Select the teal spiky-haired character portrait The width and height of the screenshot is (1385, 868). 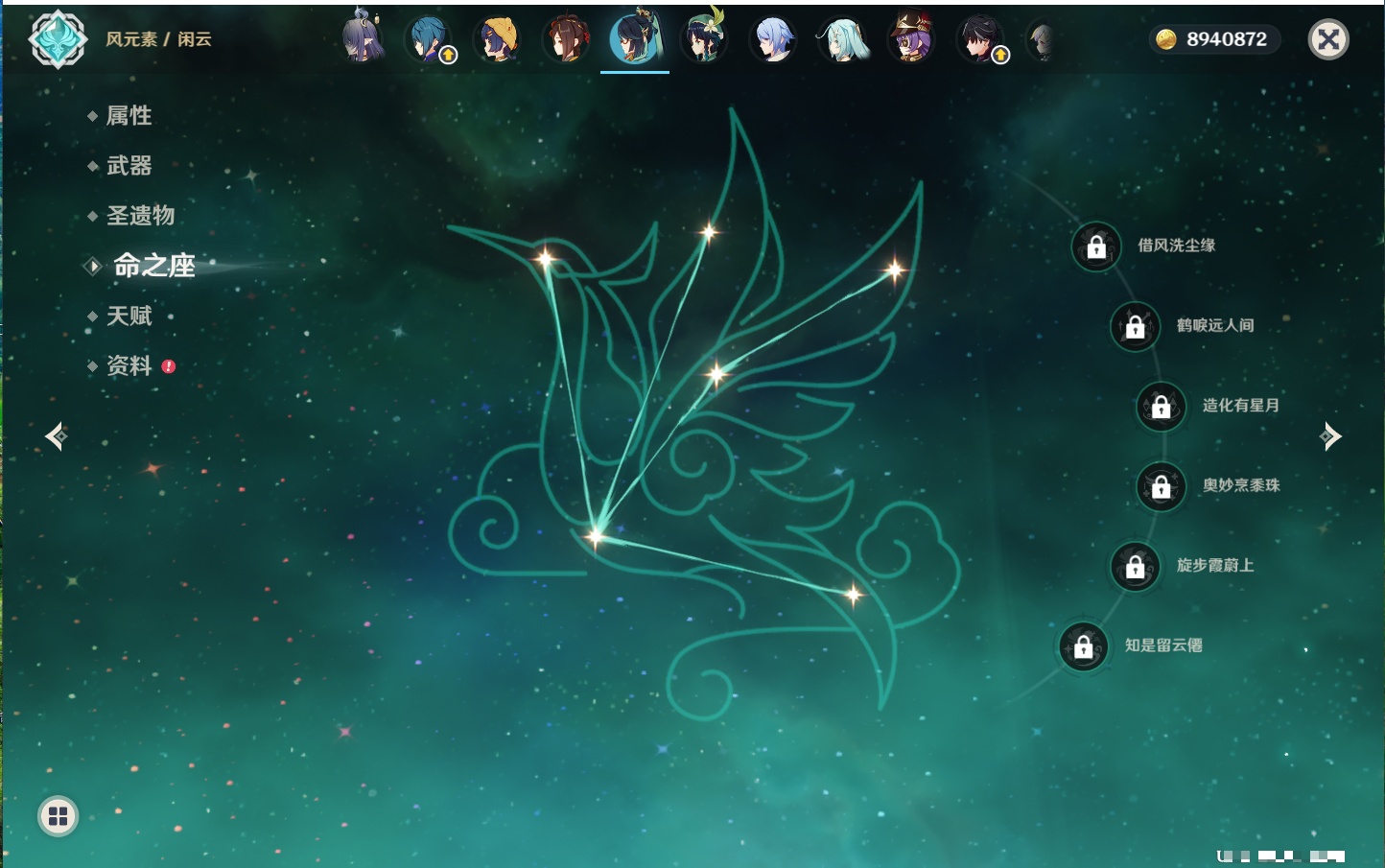pyautogui.click(x=430, y=39)
